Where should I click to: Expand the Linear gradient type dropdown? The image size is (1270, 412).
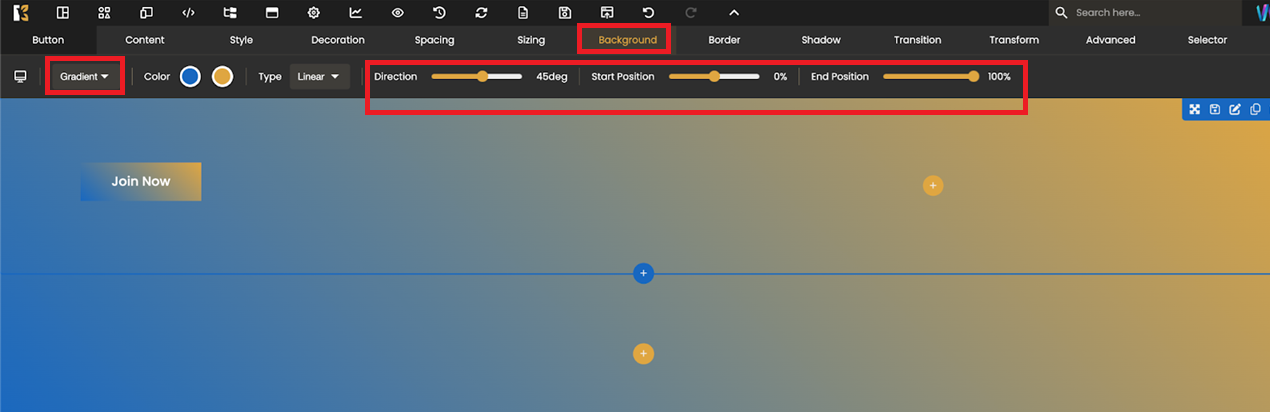(318, 77)
